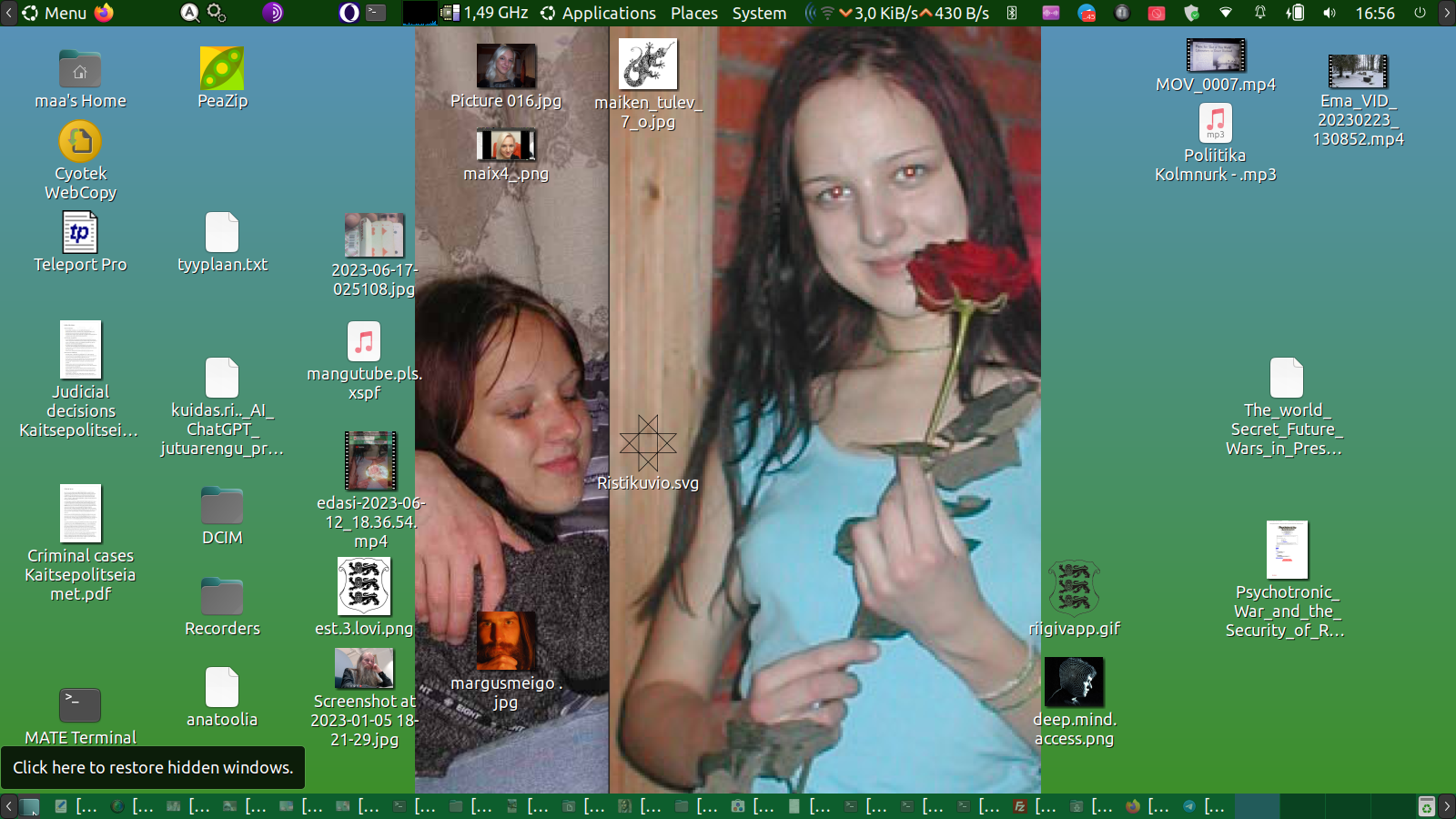Select riigivapp.gif thumbnail
The image size is (1456, 819).
pyautogui.click(x=1074, y=588)
